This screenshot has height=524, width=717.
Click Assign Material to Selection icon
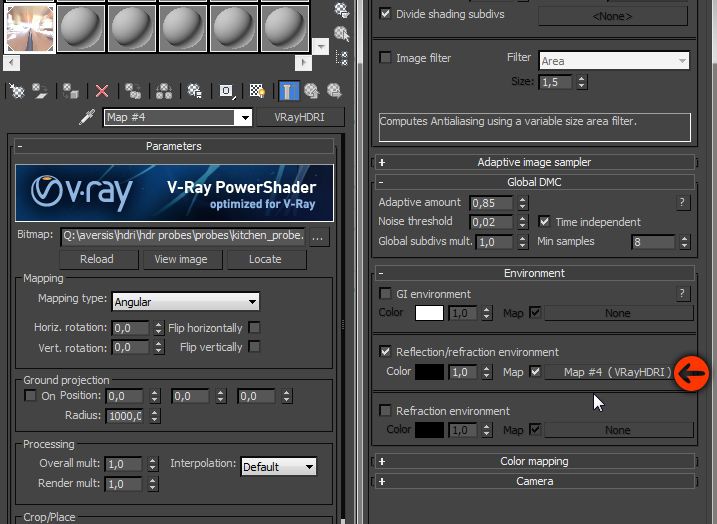(x=71, y=91)
